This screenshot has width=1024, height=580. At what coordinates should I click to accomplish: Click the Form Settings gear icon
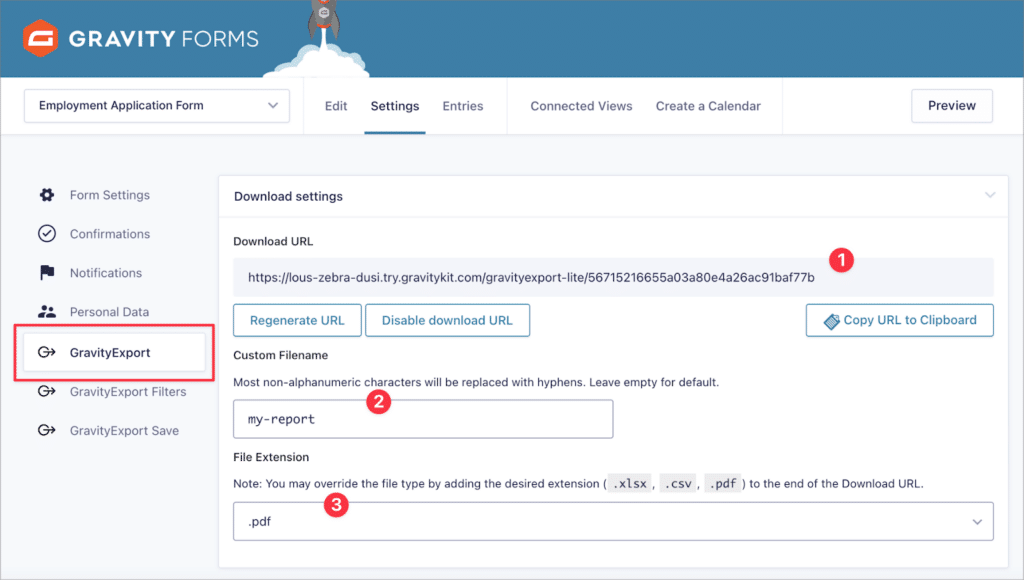(x=47, y=195)
